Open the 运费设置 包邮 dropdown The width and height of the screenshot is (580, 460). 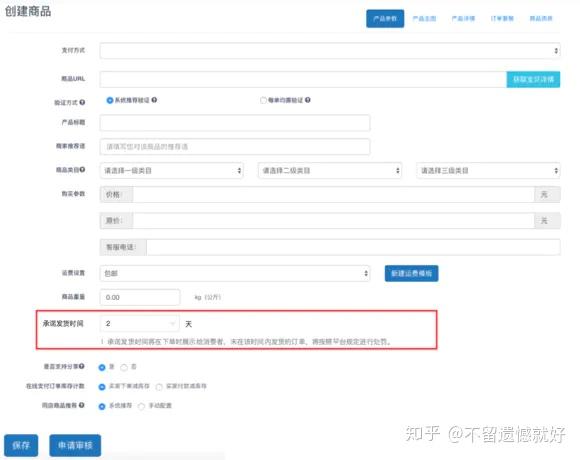pyautogui.click(x=235, y=273)
